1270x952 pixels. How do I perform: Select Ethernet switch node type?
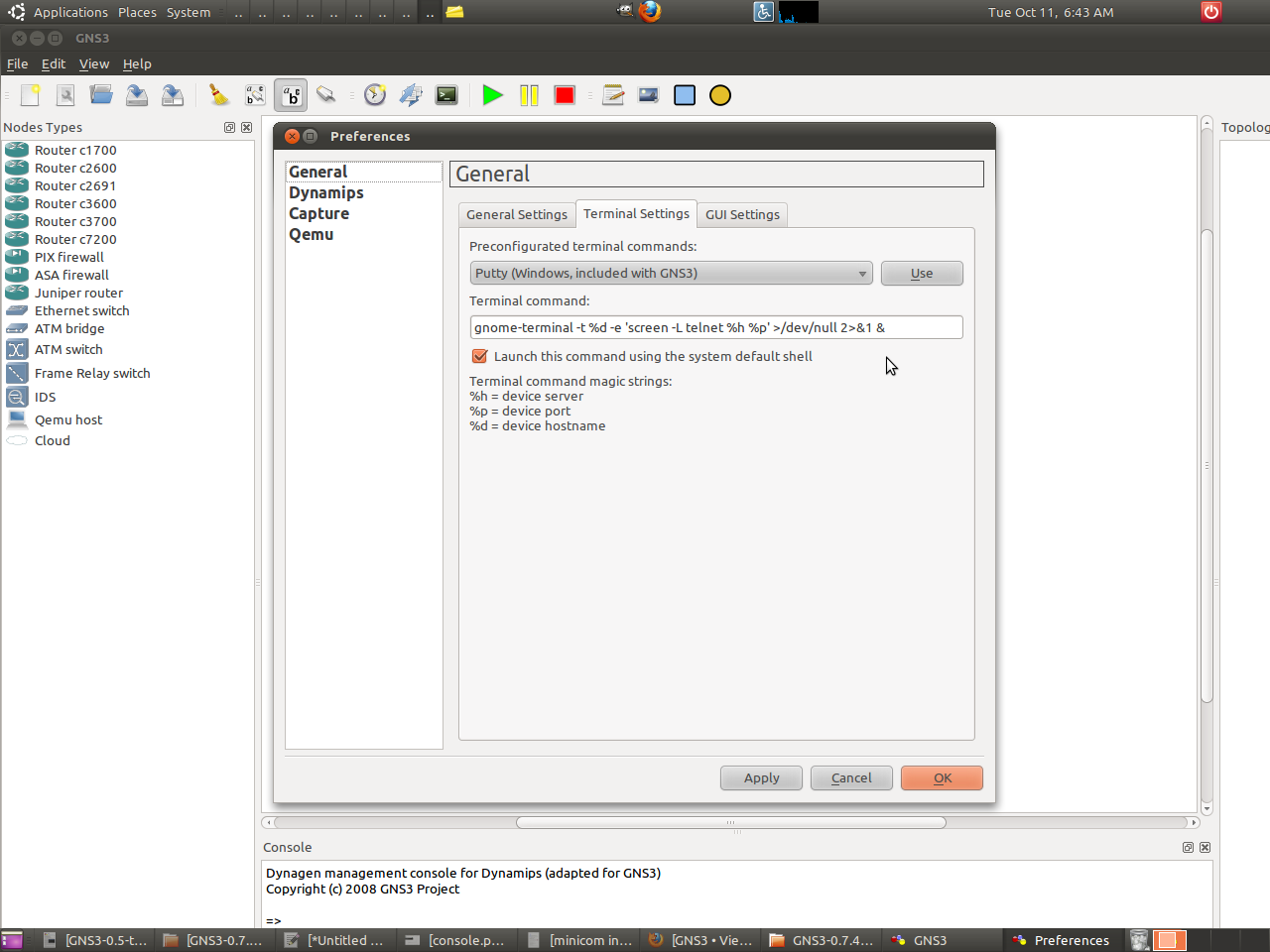pyautogui.click(x=81, y=310)
